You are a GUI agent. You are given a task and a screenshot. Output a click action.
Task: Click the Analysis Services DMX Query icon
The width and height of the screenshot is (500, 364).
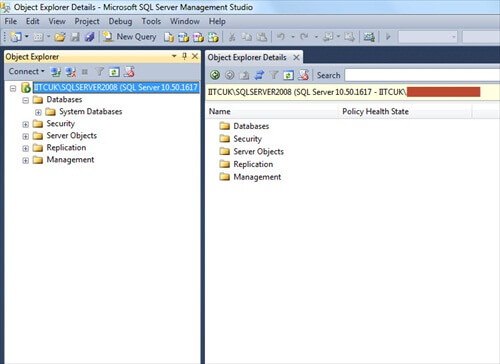tap(198, 37)
